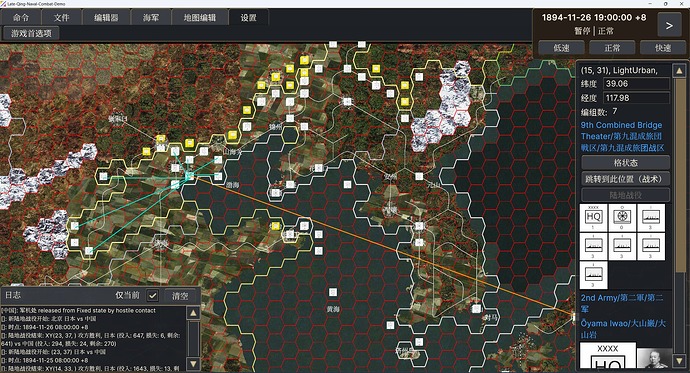The height and width of the screenshot is (373, 690).
Task: Set game speed to 快速
Action: (x=663, y=48)
